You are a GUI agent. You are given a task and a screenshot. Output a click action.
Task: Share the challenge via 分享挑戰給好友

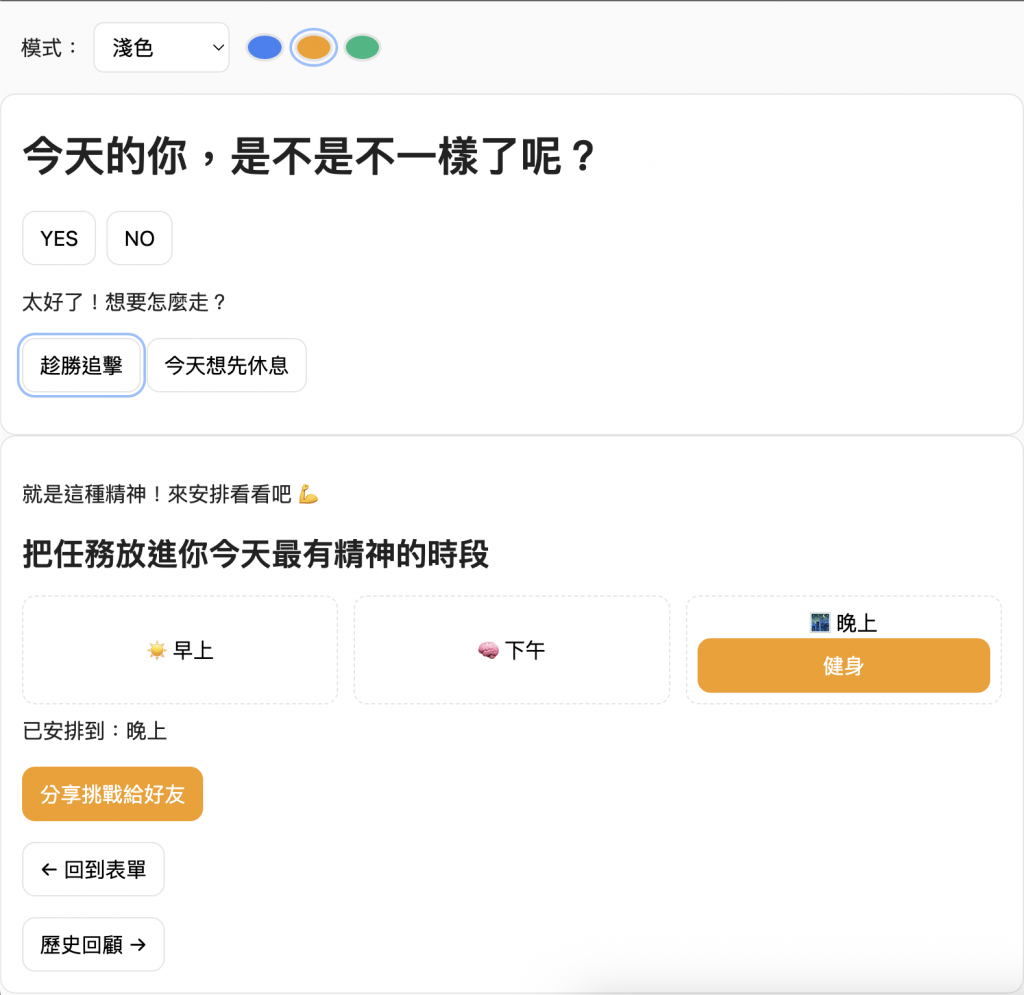point(112,794)
